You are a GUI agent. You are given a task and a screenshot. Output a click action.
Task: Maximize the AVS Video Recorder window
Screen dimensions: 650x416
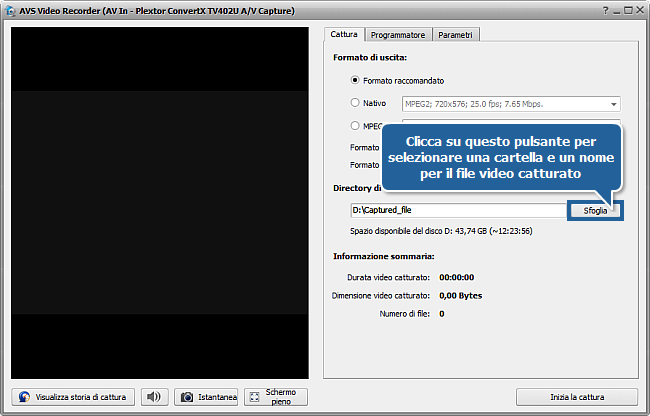point(627,9)
